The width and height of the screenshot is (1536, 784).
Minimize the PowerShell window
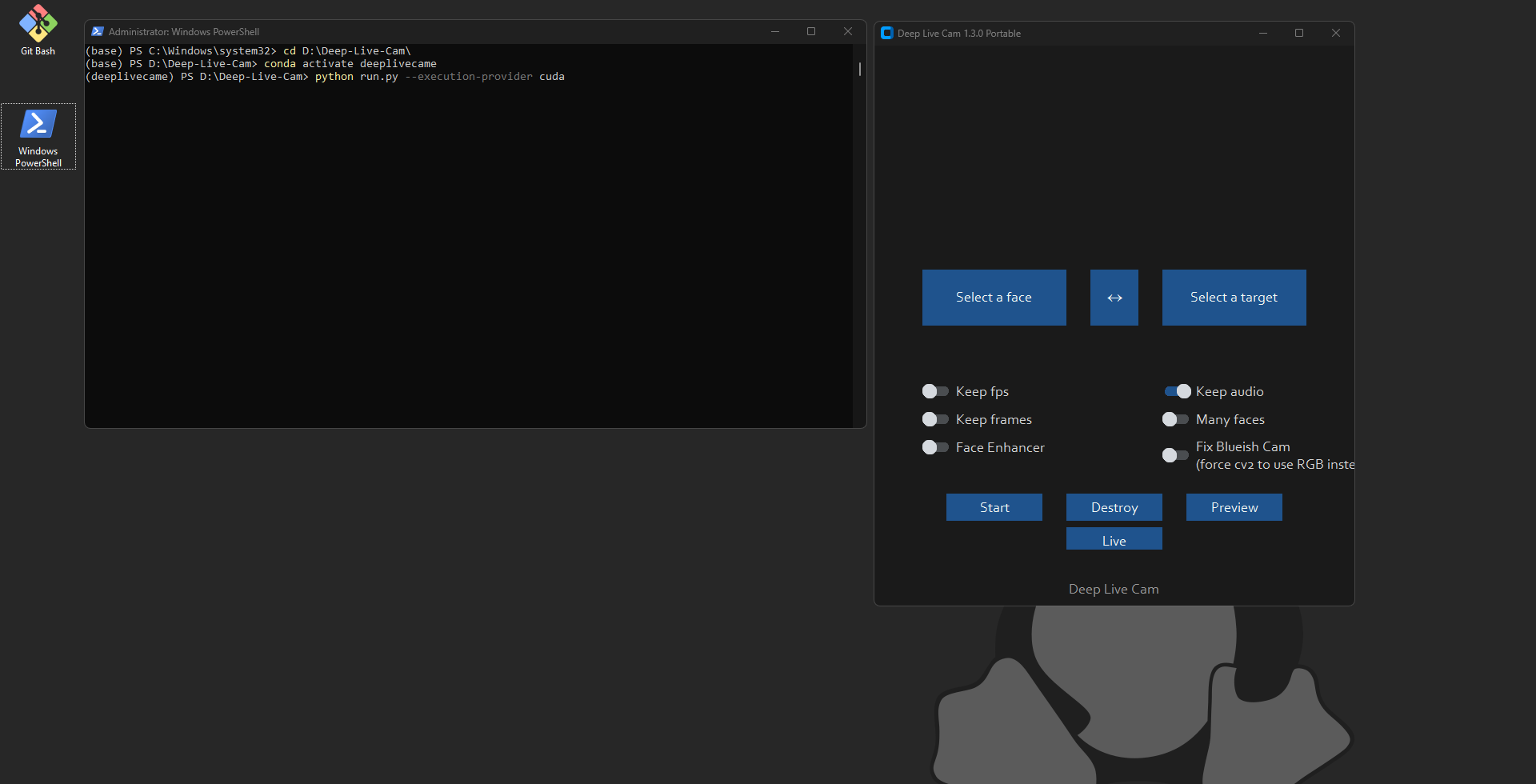pos(774,31)
